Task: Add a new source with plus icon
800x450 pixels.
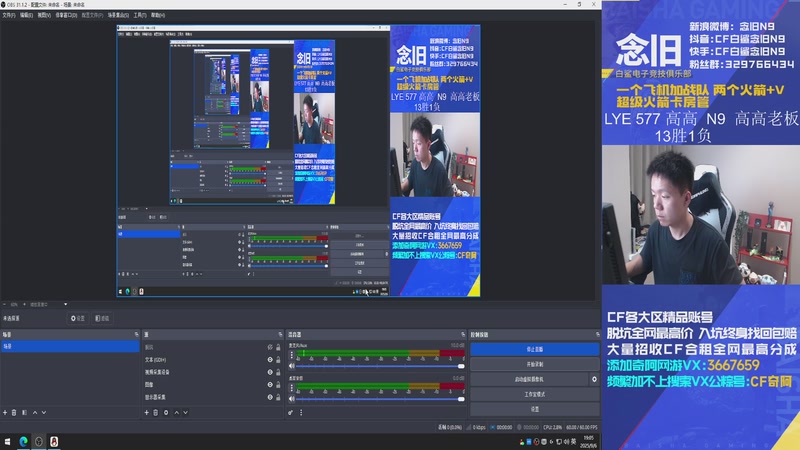Action: (x=146, y=412)
